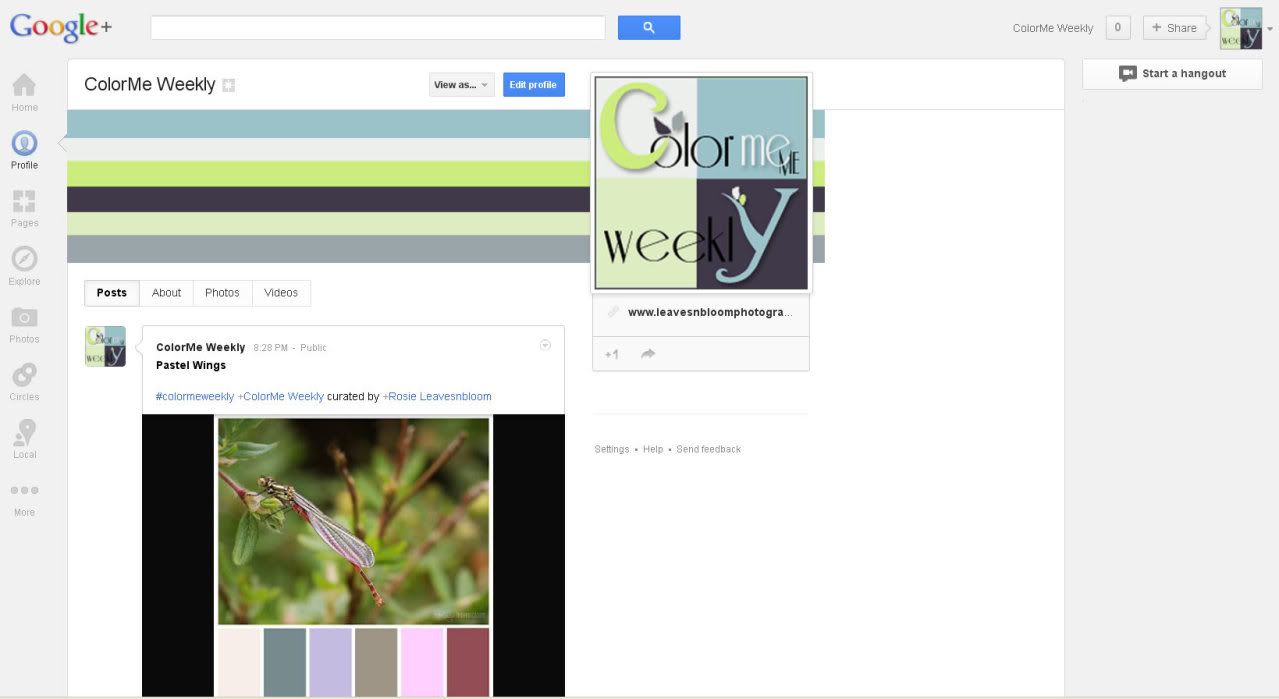Click the cream color swatch under photo
Image resolution: width=1279 pixels, height=699 pixels.
point(239,663)
